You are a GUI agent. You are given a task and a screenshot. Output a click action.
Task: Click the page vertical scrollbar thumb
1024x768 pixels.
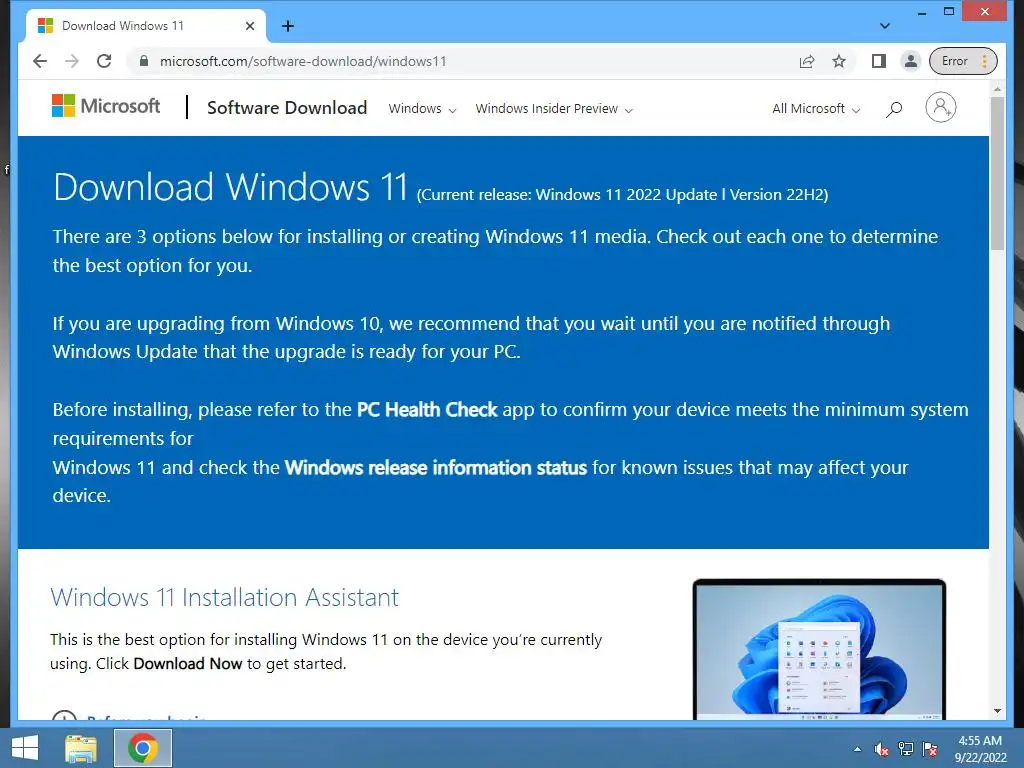997,173
